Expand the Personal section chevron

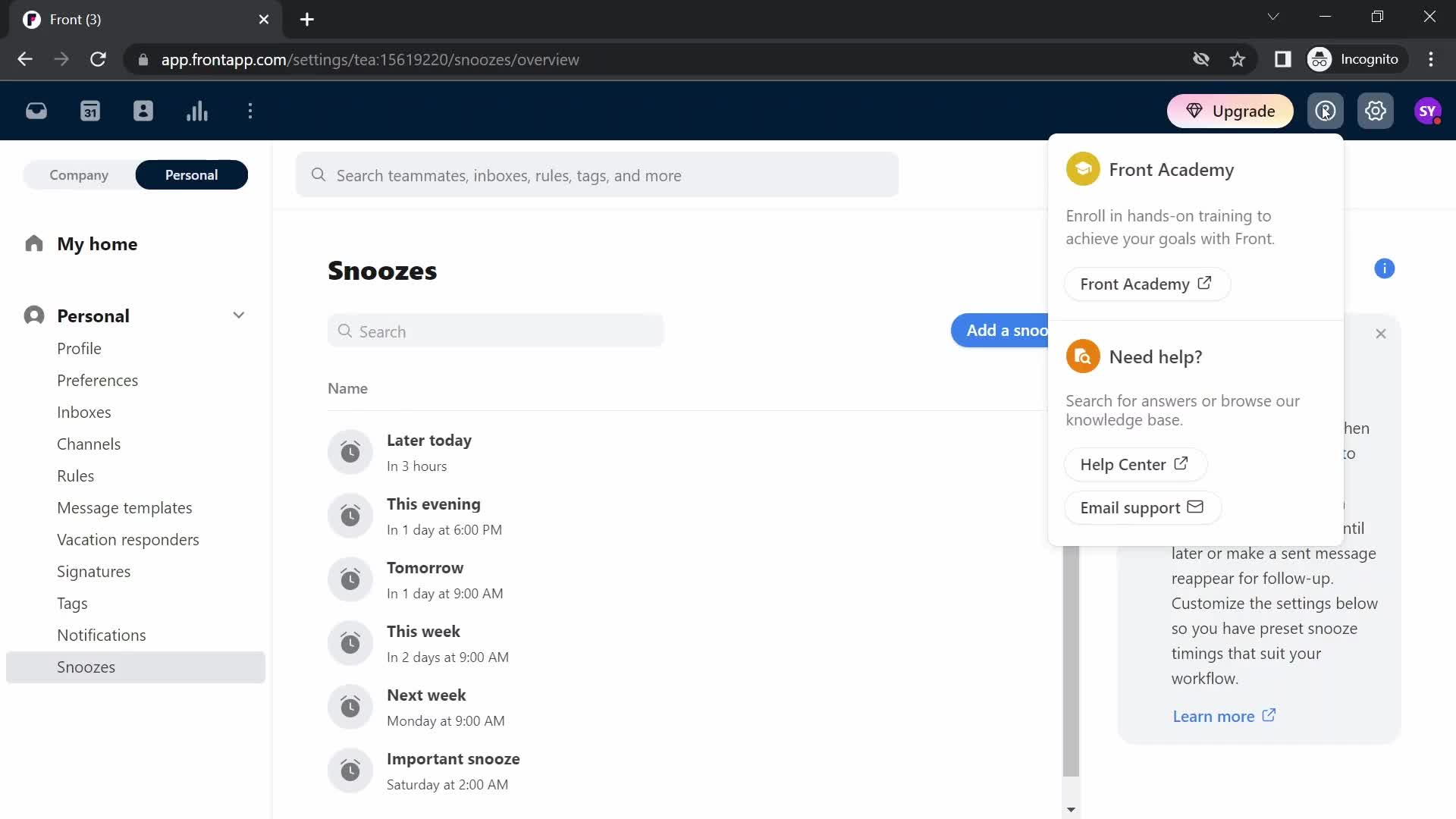238,316
